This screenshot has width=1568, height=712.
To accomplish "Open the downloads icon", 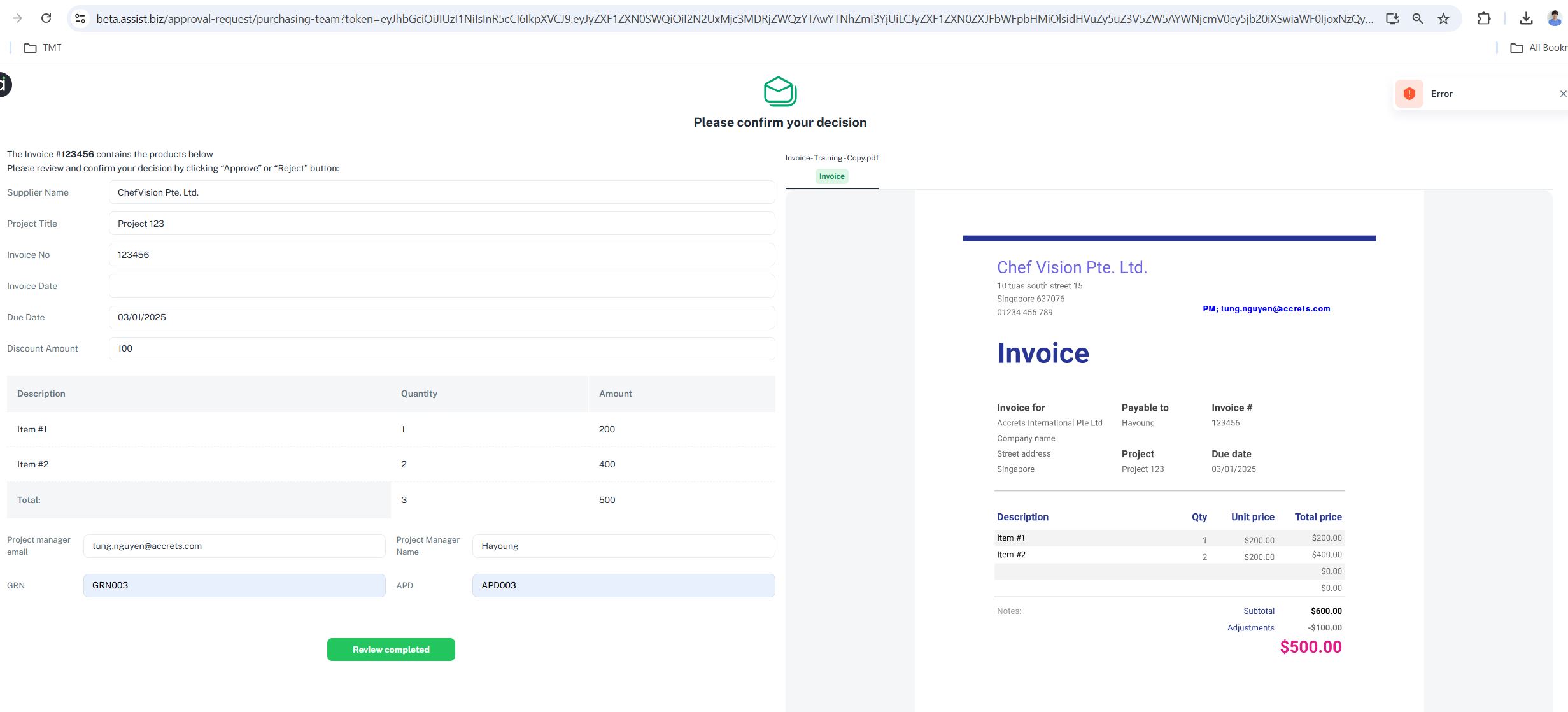I will 1526,18.
